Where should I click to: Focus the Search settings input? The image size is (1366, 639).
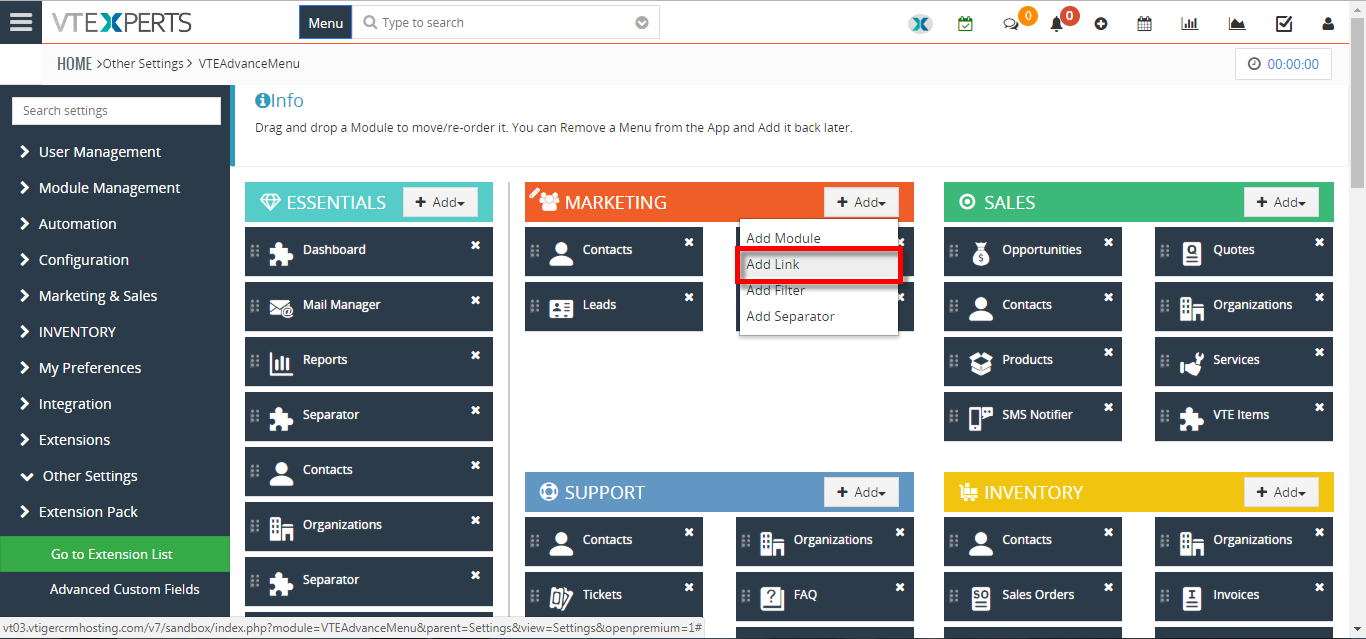pyautogui.click(x=116, y=111)
